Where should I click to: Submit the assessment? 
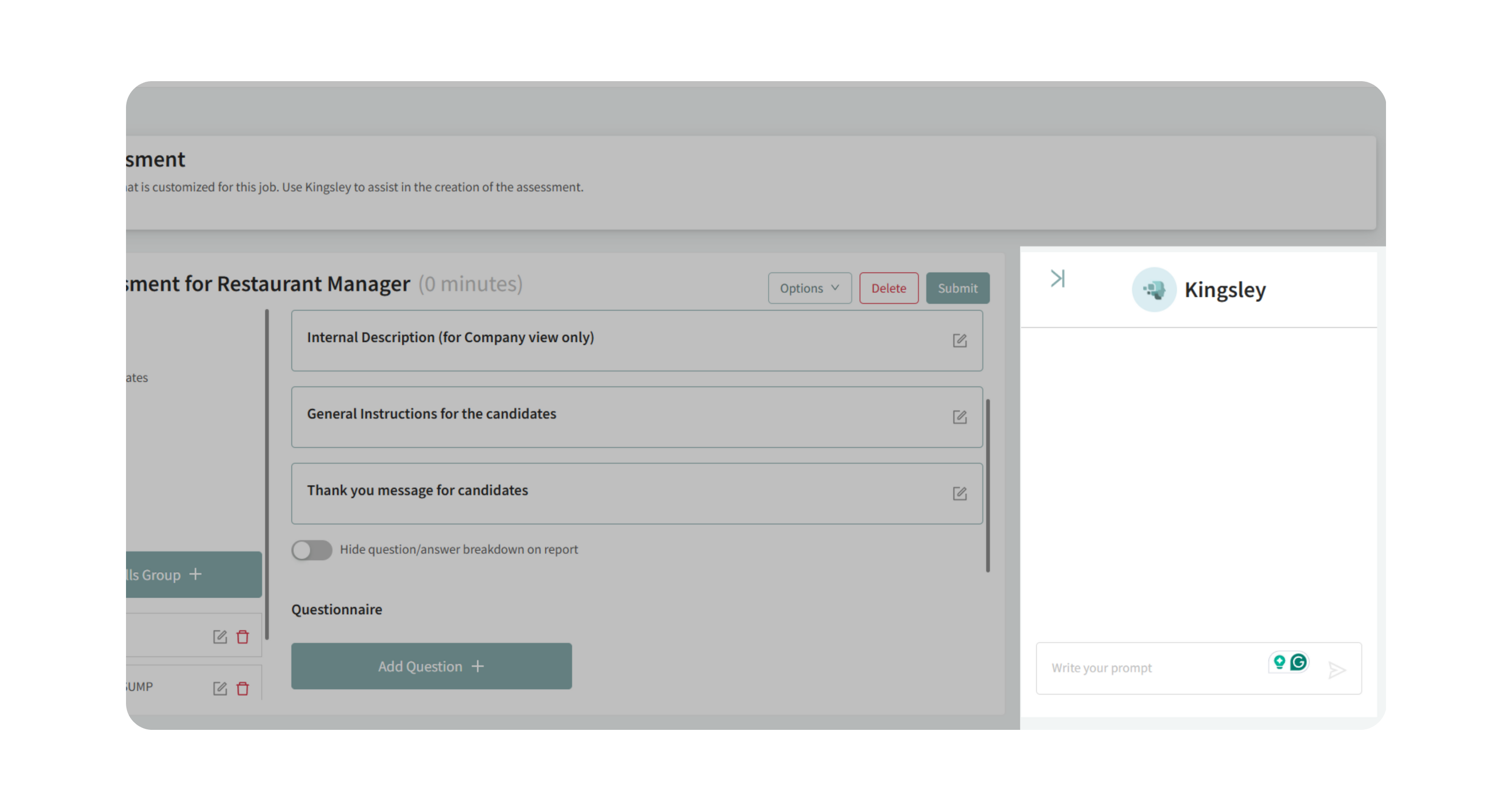point(957,288)
